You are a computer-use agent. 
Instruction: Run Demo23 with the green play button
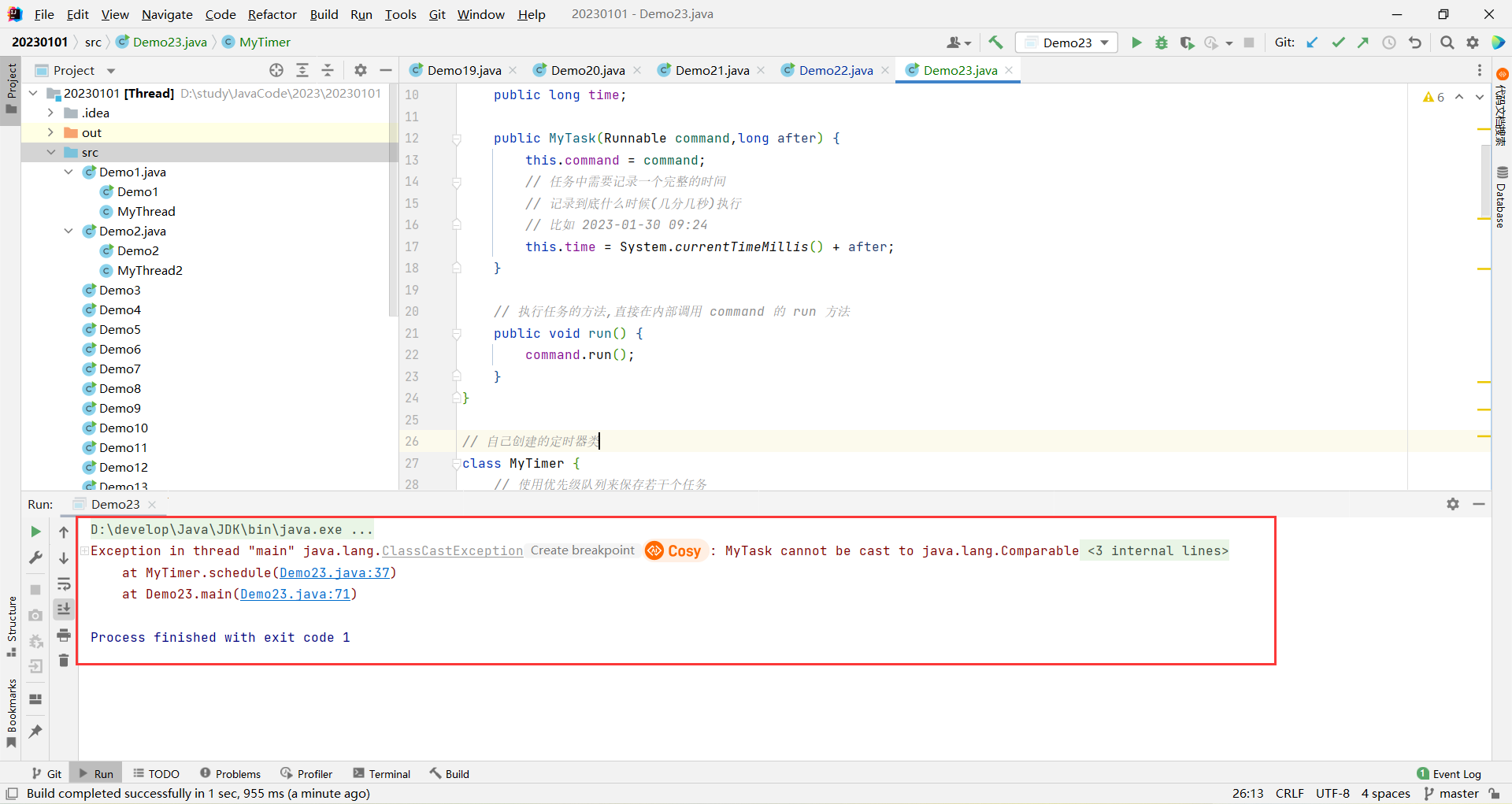pos(1136,43)
